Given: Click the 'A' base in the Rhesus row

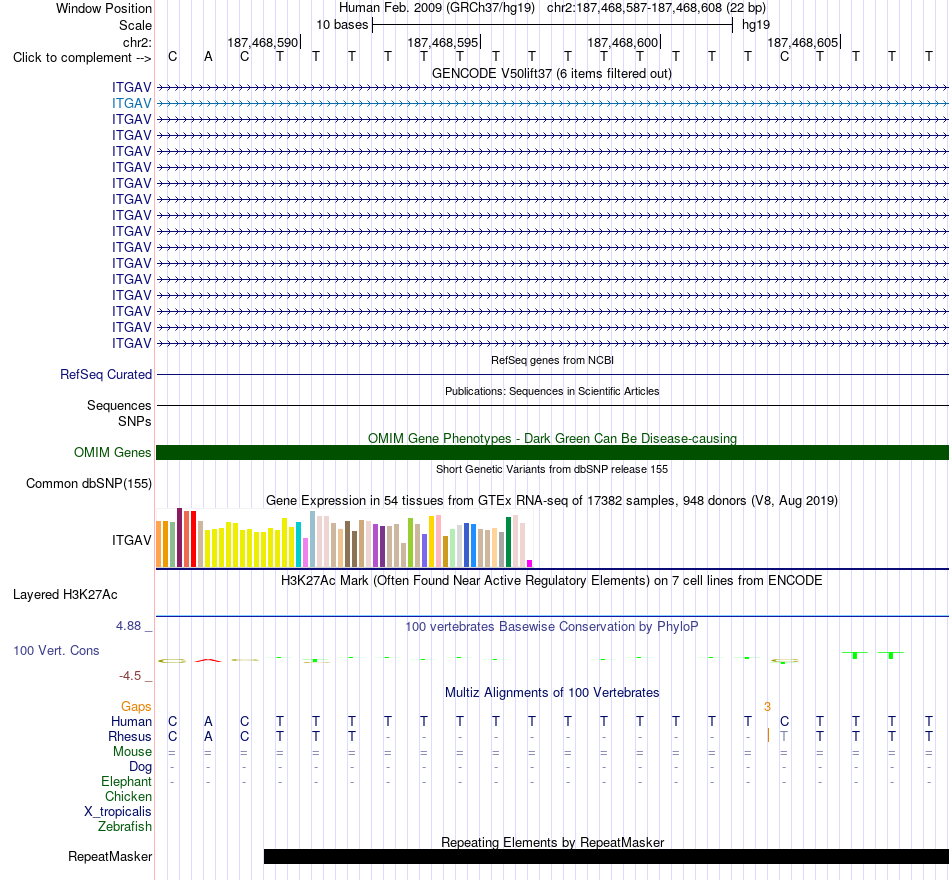Looking at the screenshot, I should [x=208, y=737].
